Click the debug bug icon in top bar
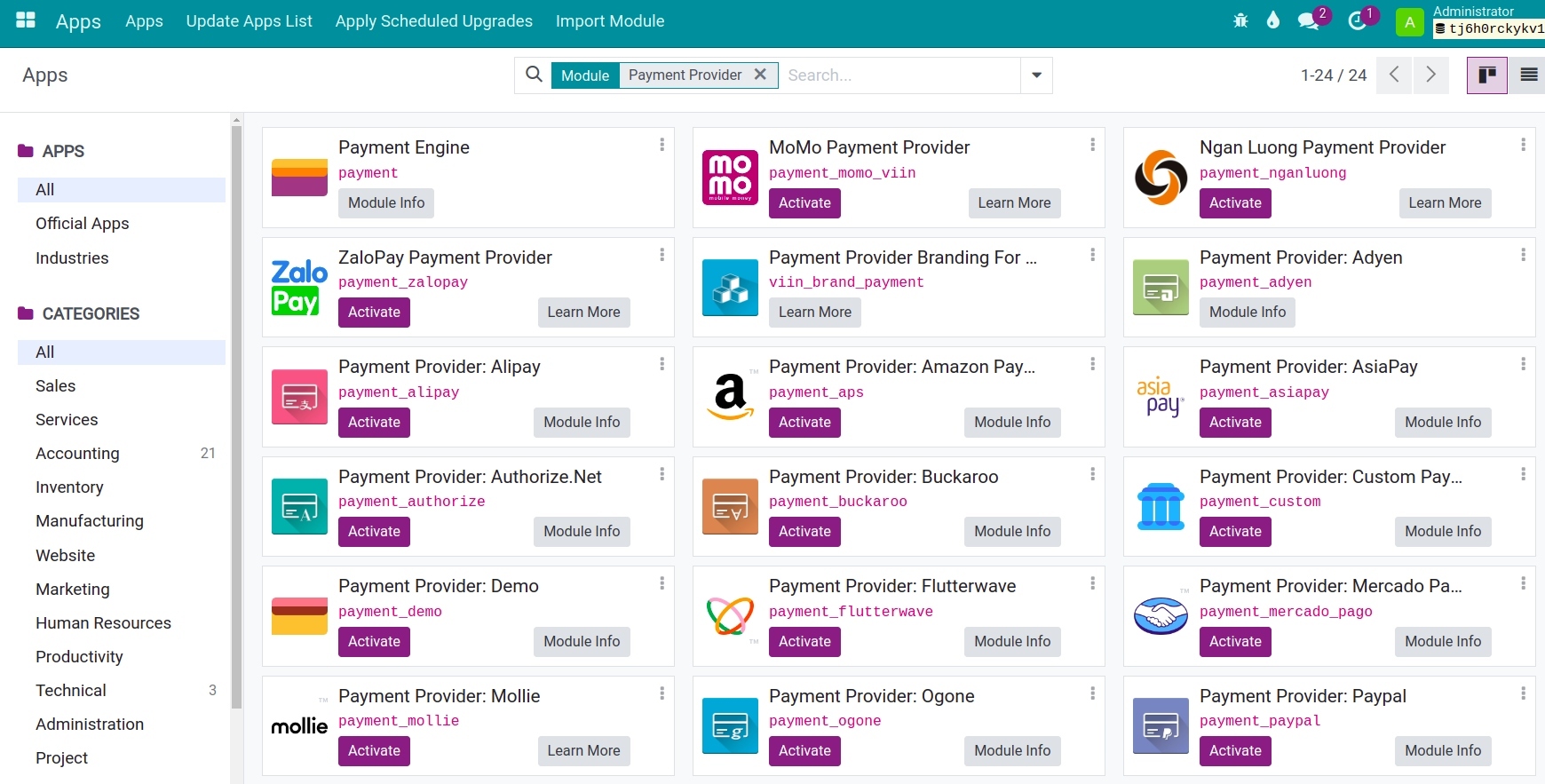Image resolution: width=1545 pixels, height=784 pixels. [1240, 20]
